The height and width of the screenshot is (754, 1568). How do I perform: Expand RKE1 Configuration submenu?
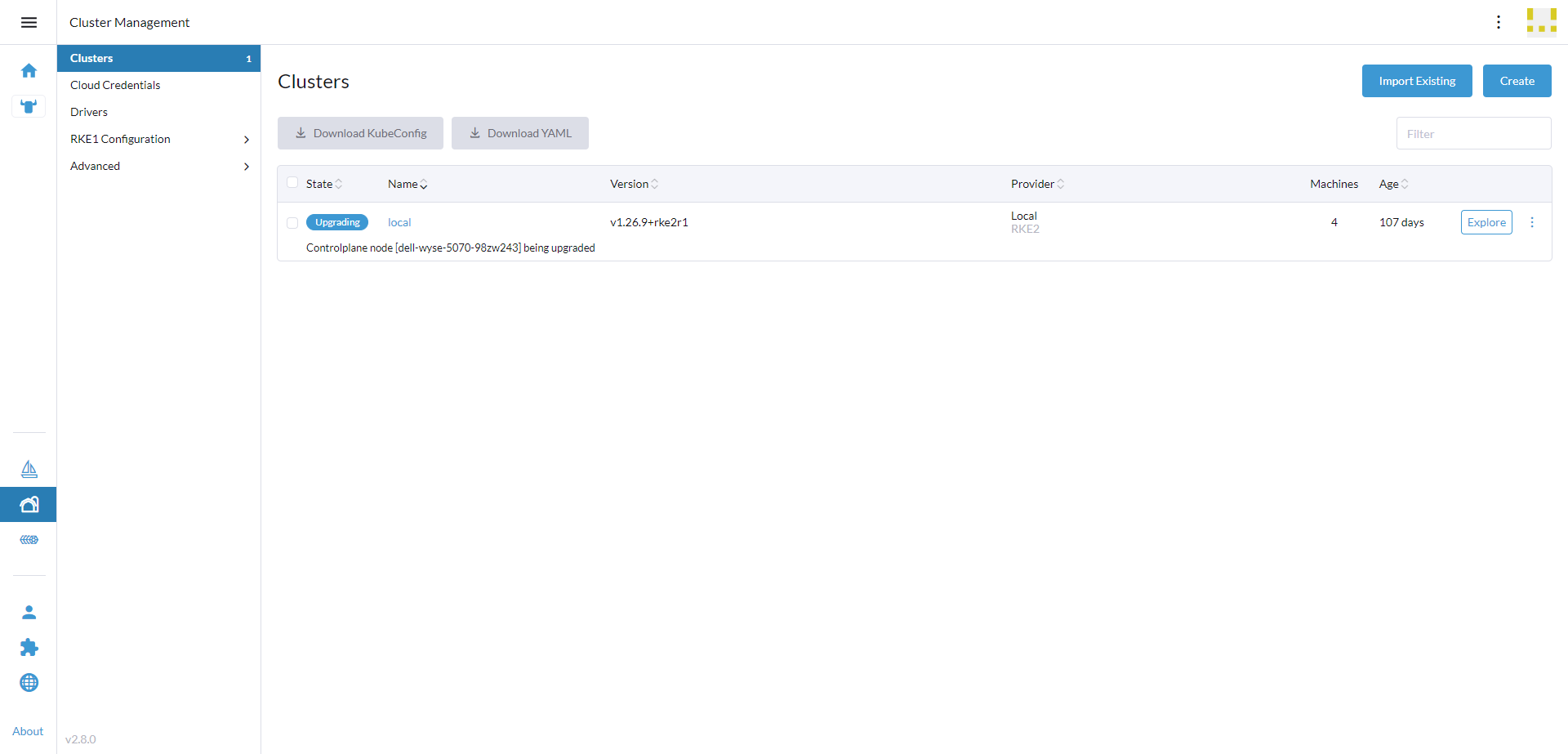point(246,140)
